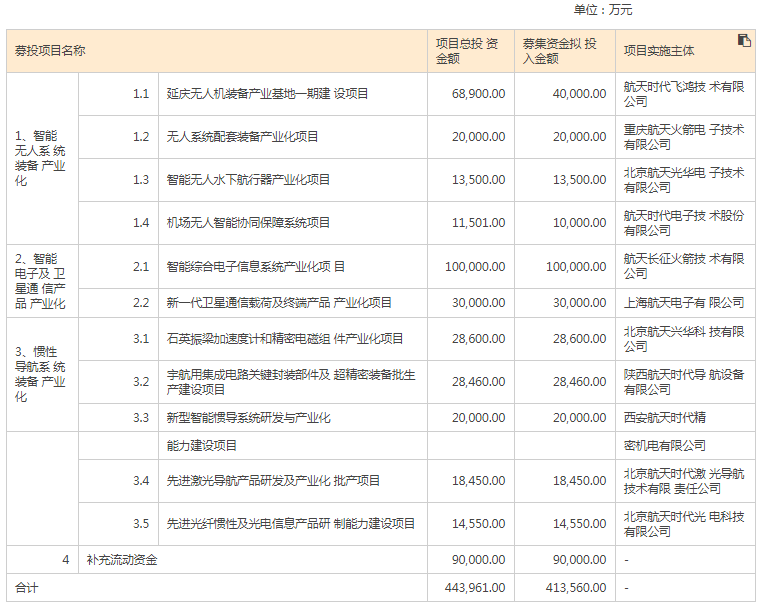Click project number 3.2

pyautogui.click(x=141, y=382)
